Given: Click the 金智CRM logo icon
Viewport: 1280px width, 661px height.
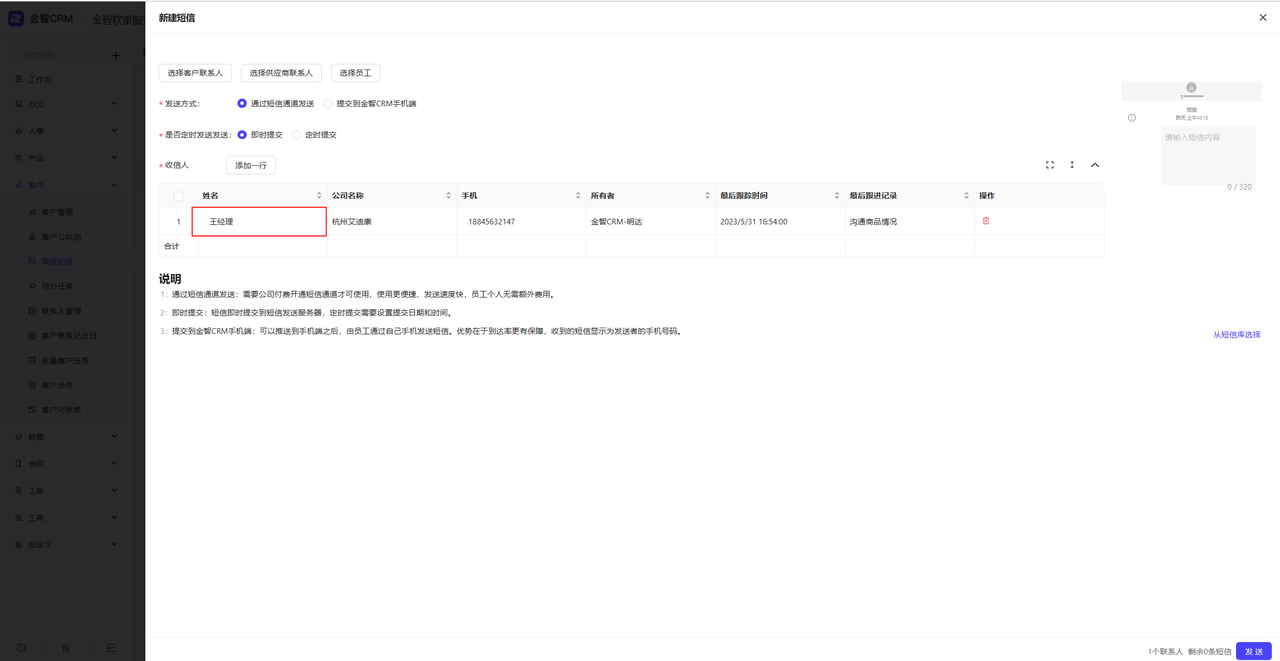Looking at the screenshot, I should 16,19.
